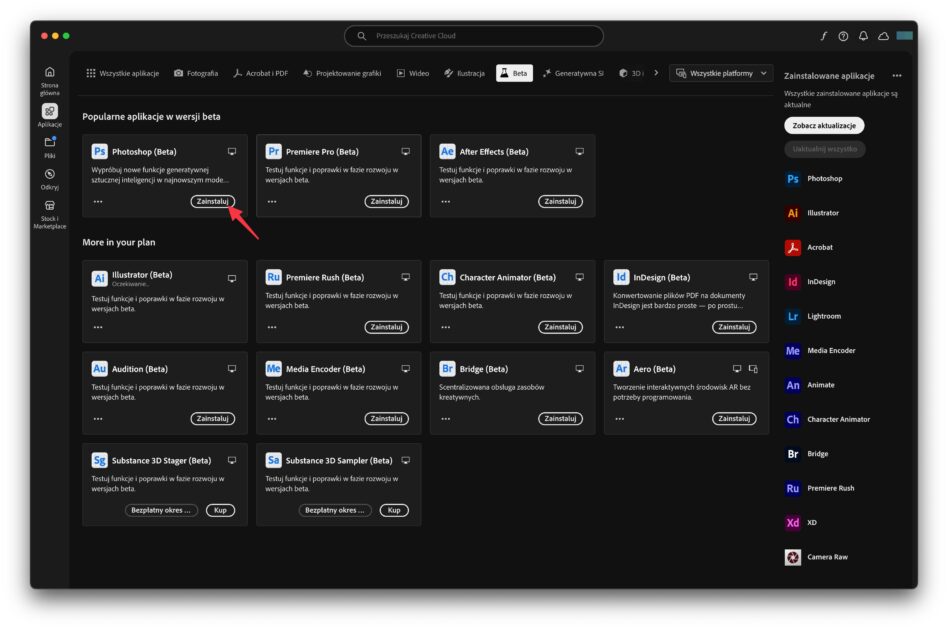
Task: Click Zobacz aktualizacje button
Action: [824, 126]
